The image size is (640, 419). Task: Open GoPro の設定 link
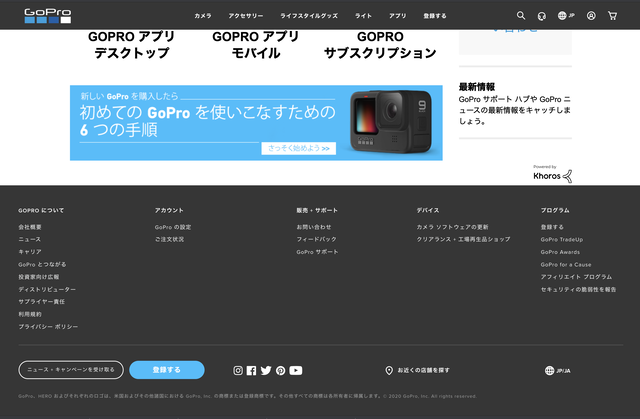click(x=173, y=227)
